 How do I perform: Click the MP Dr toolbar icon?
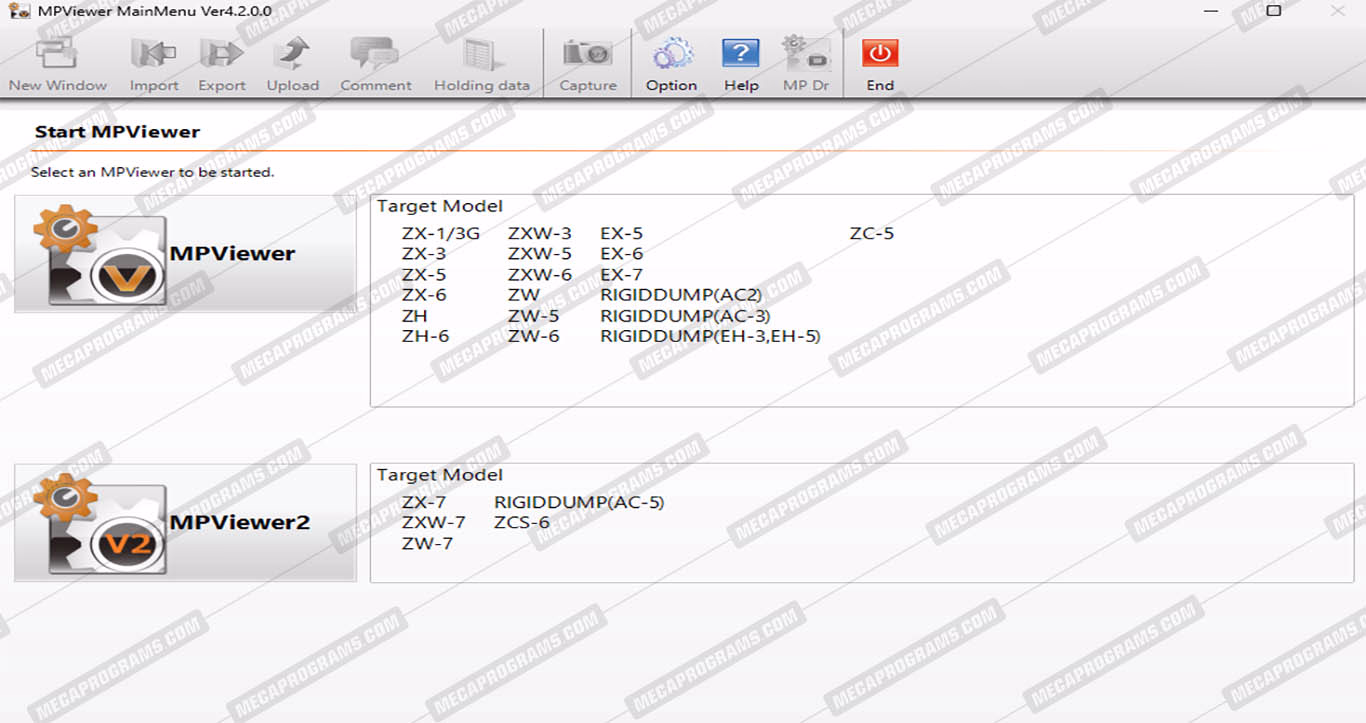[806, 64]
